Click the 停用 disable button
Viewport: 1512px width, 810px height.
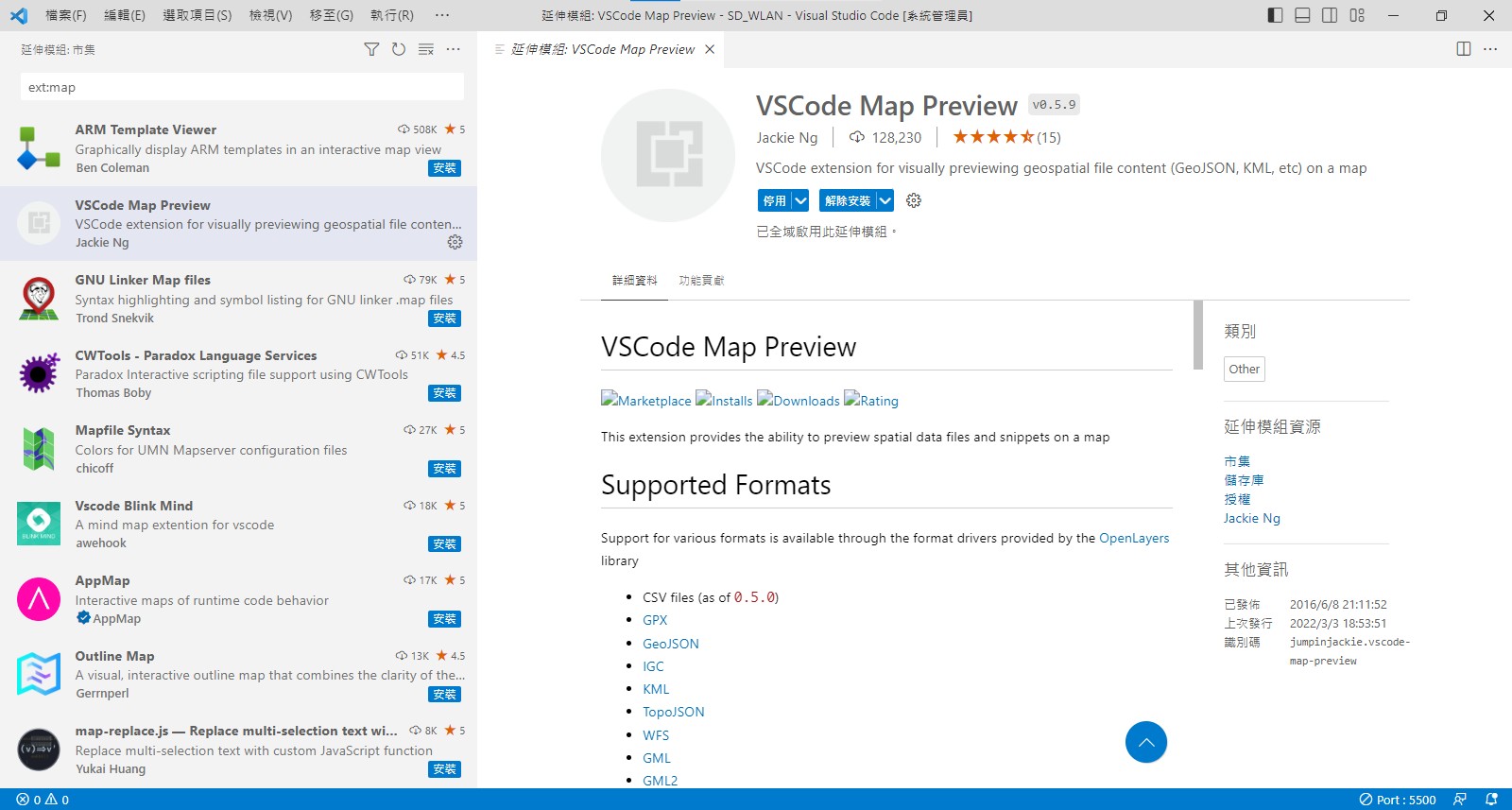point(775,200)
